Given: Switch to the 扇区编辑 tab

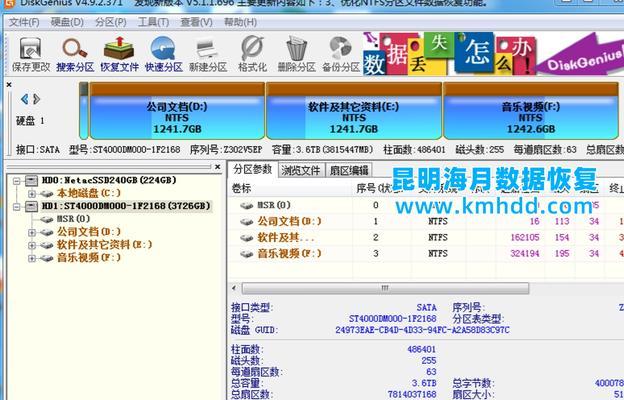Looking at the screenshot, I should pyautogui.click(x=349, y=170).
